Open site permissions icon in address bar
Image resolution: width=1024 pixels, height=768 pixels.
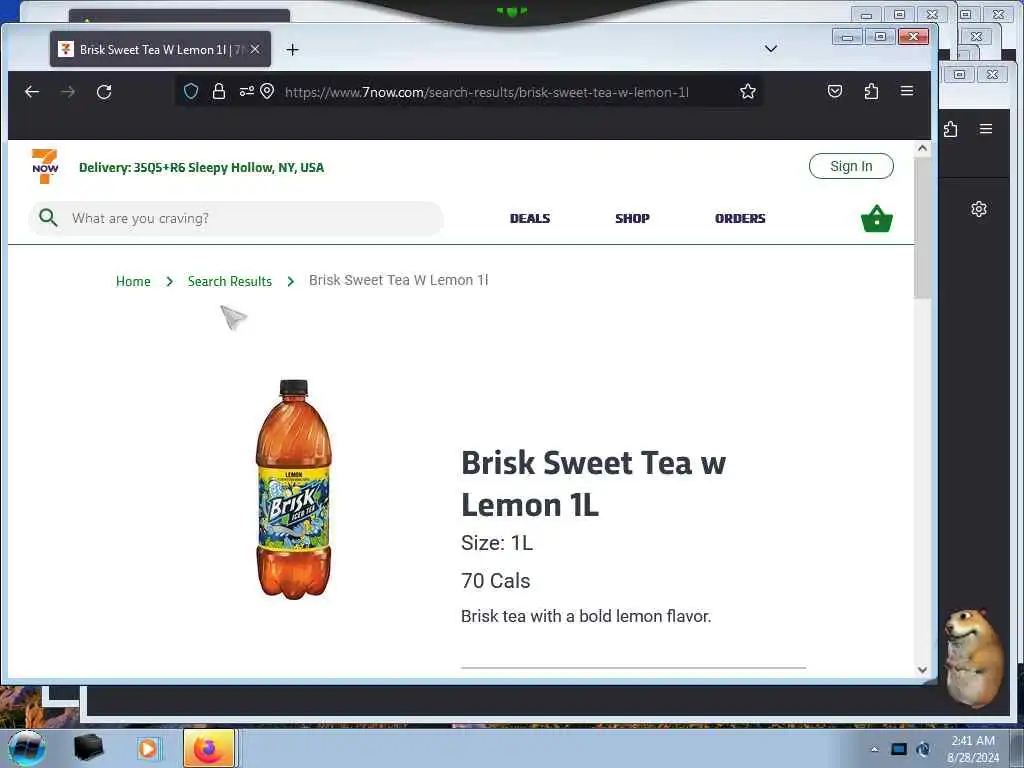(246, 91)
